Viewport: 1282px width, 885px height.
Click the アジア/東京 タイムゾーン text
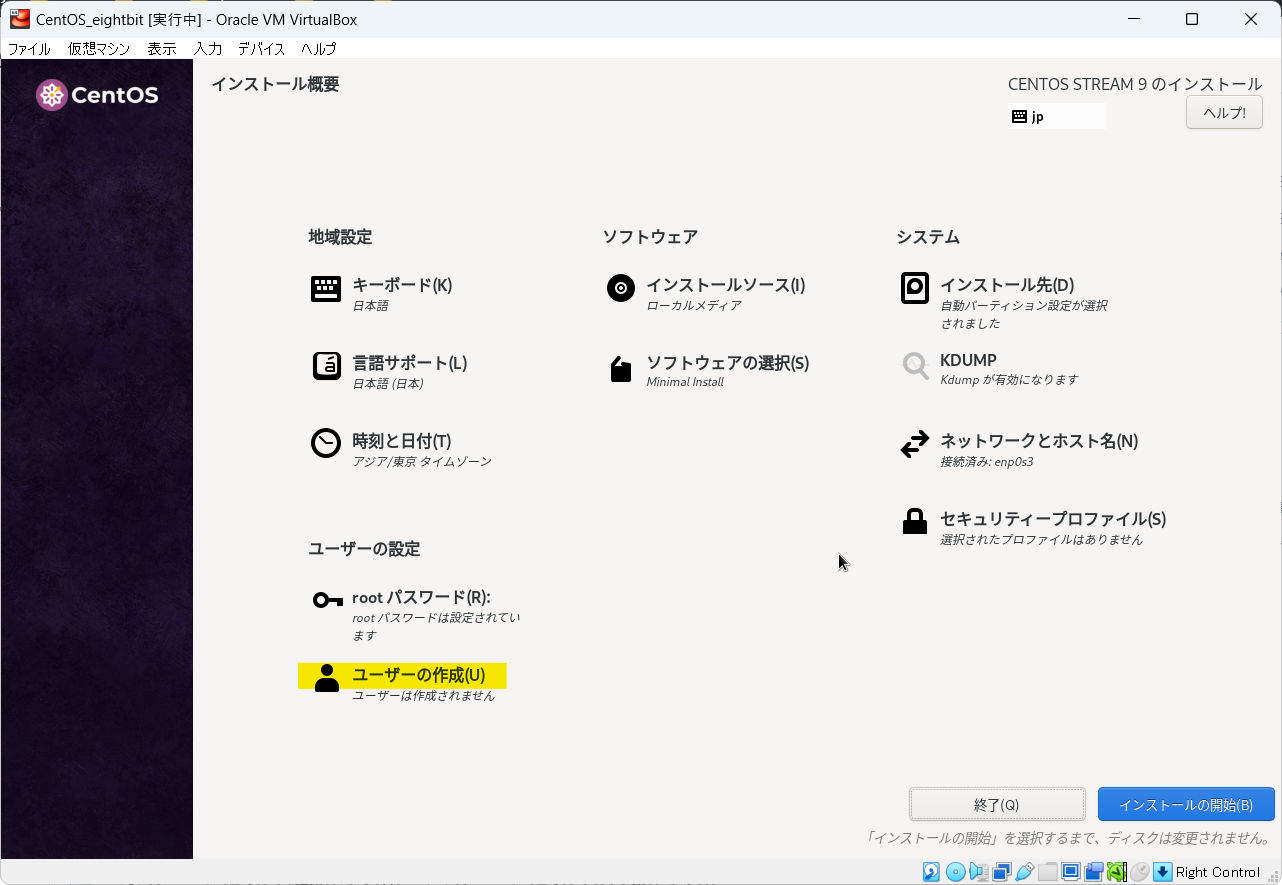tap(422, 462)
